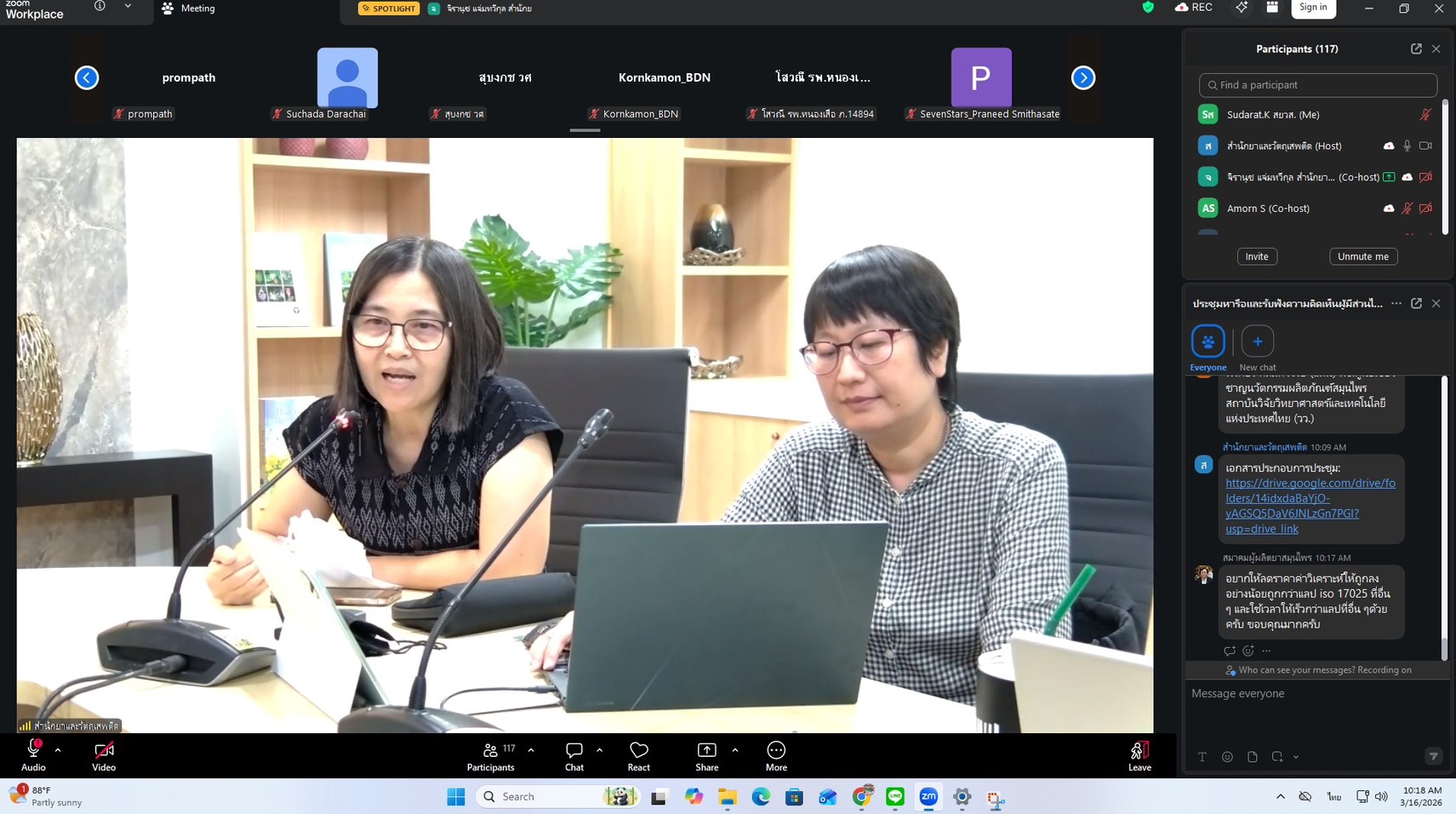Expand the Share options arrow

pos(735,750)
